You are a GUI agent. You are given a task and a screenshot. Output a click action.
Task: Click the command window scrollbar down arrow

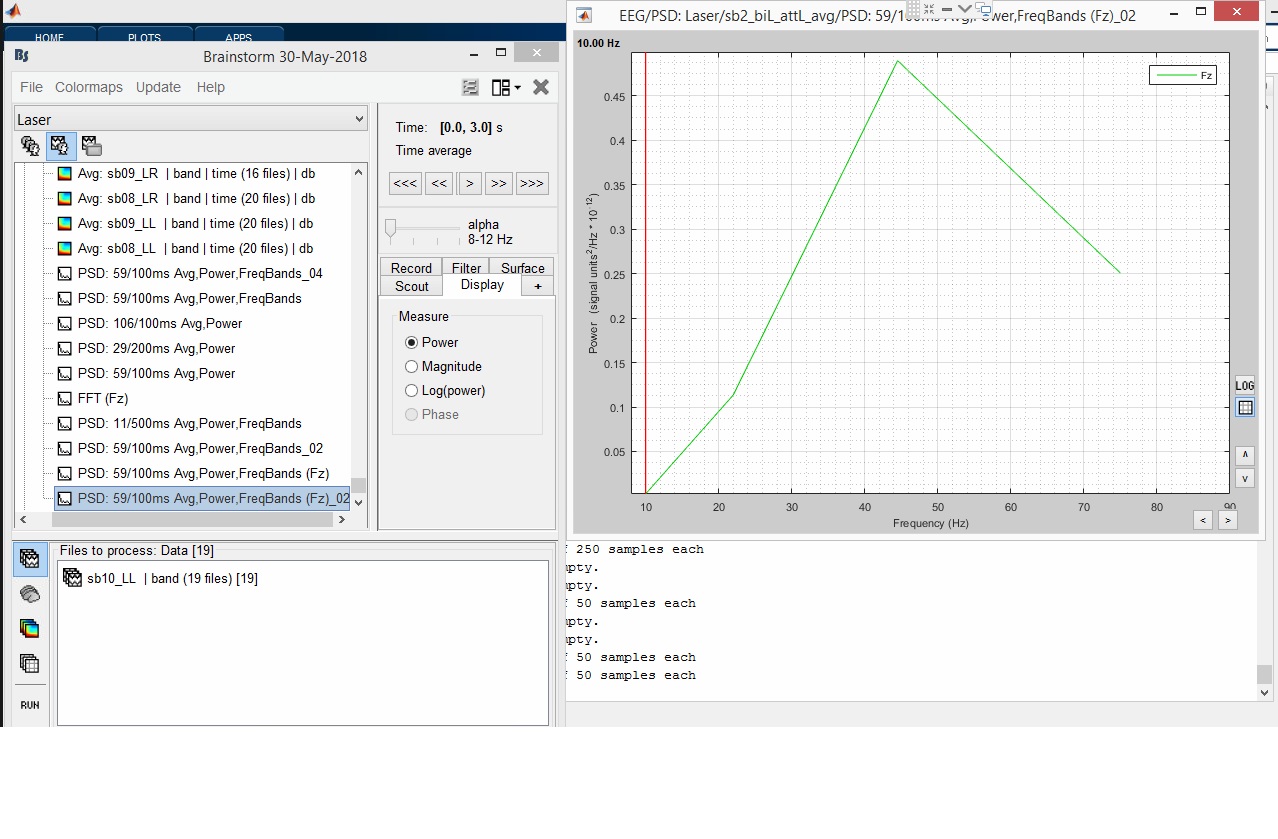pyautogui.click(x=1264, y=692)
